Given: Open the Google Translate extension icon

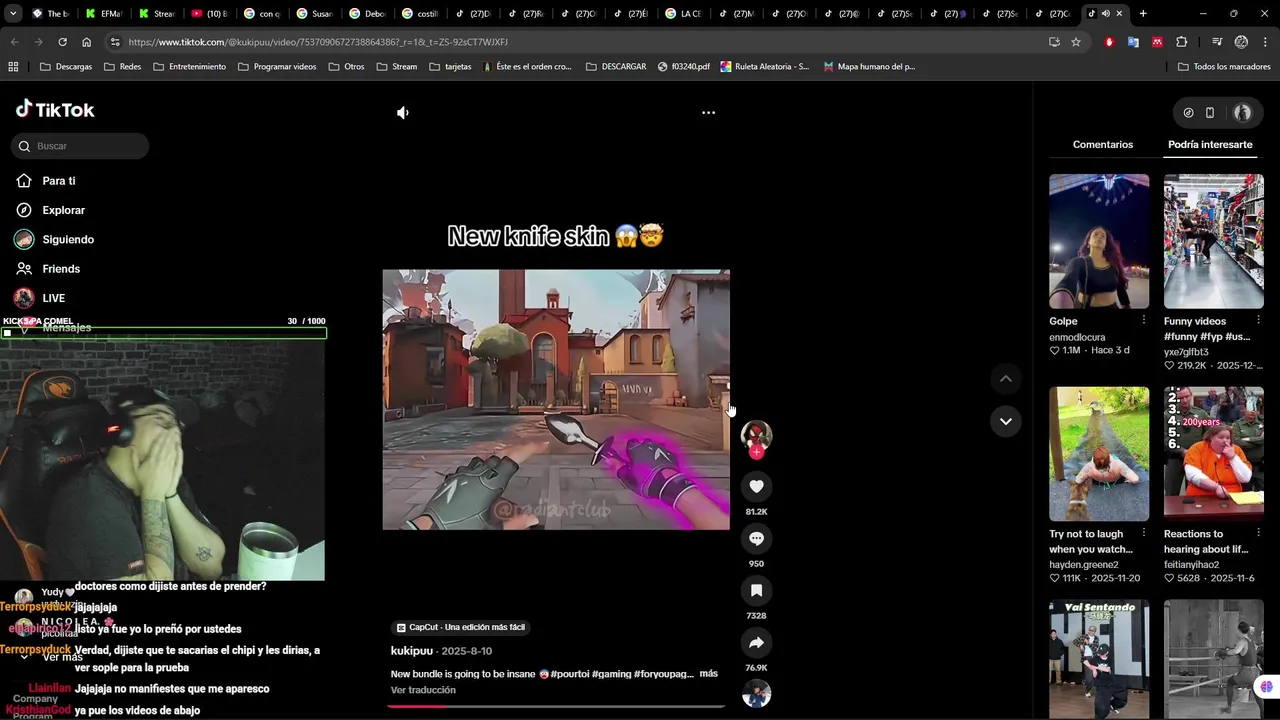Looking at the screenshot, I should (x=1133, y=42).
